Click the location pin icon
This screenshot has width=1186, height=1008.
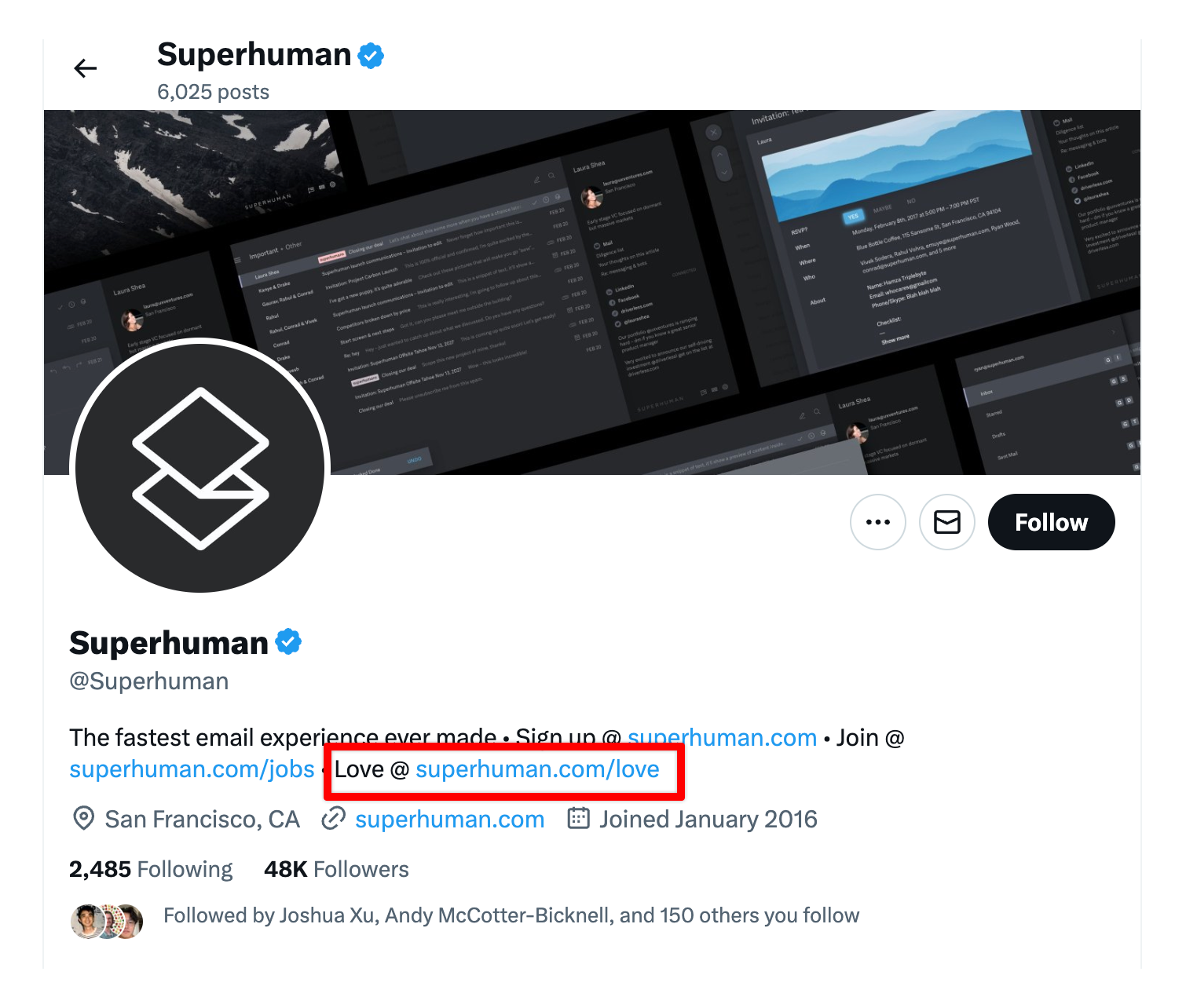(83, 819)
